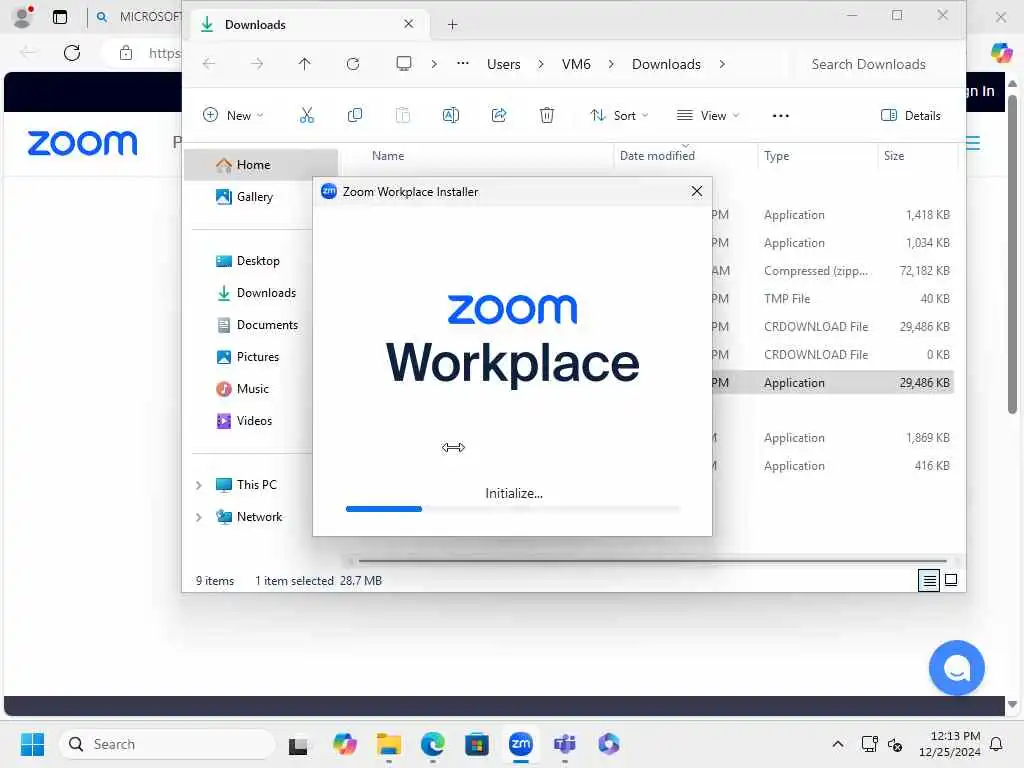Click the taskbar Search box
The width and height of the screenshot is (1024, 768).
coord(168,744)
